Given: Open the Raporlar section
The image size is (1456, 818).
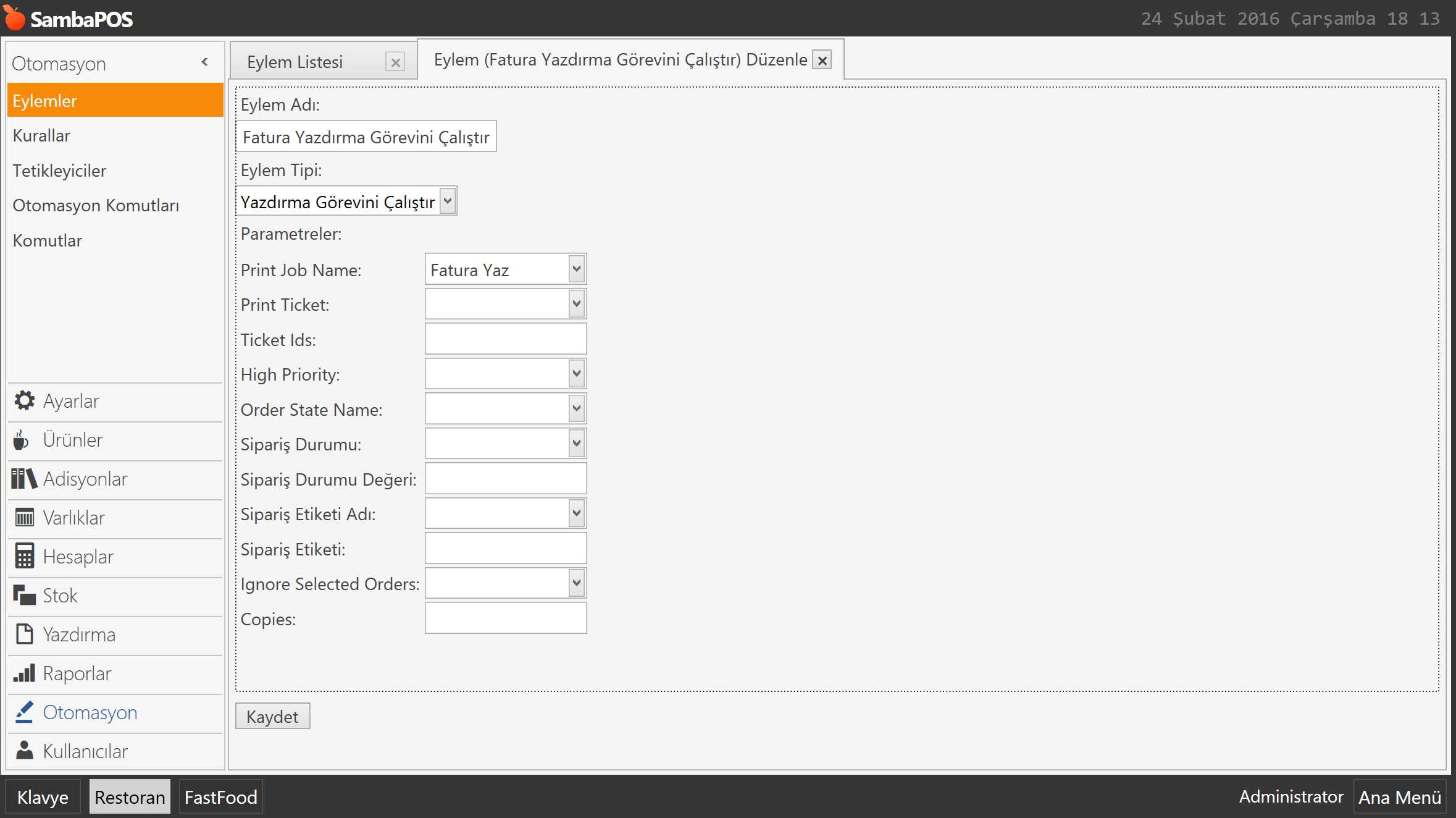Looking at the screenshot, I should click(x=115, y=674).
